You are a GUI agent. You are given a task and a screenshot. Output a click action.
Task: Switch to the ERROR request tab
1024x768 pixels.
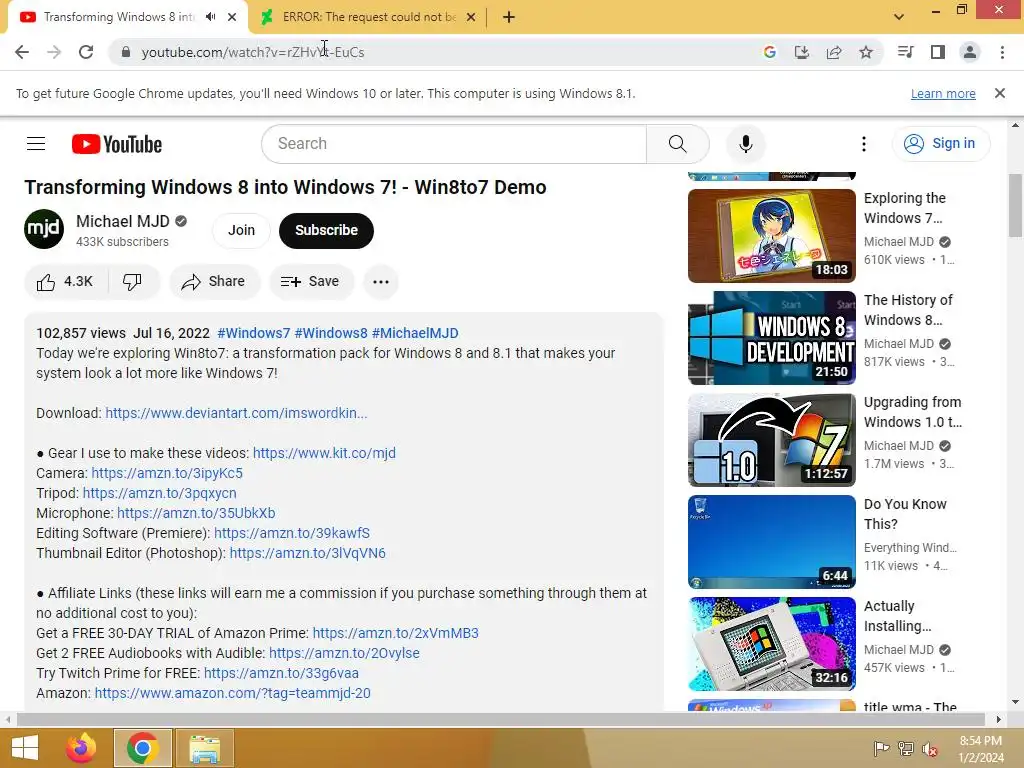(x=369, y=17)
